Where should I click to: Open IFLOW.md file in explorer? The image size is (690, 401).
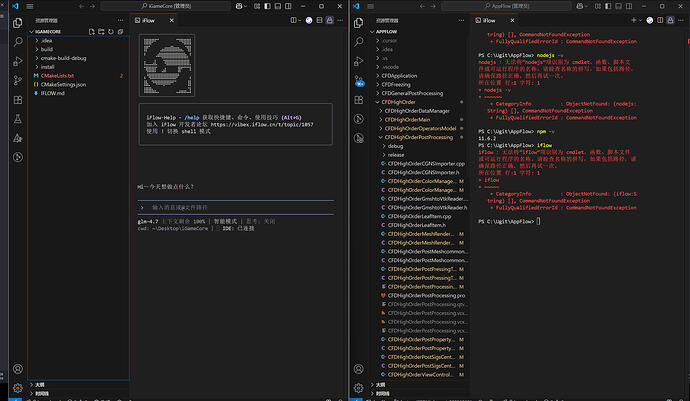[52, 93]
